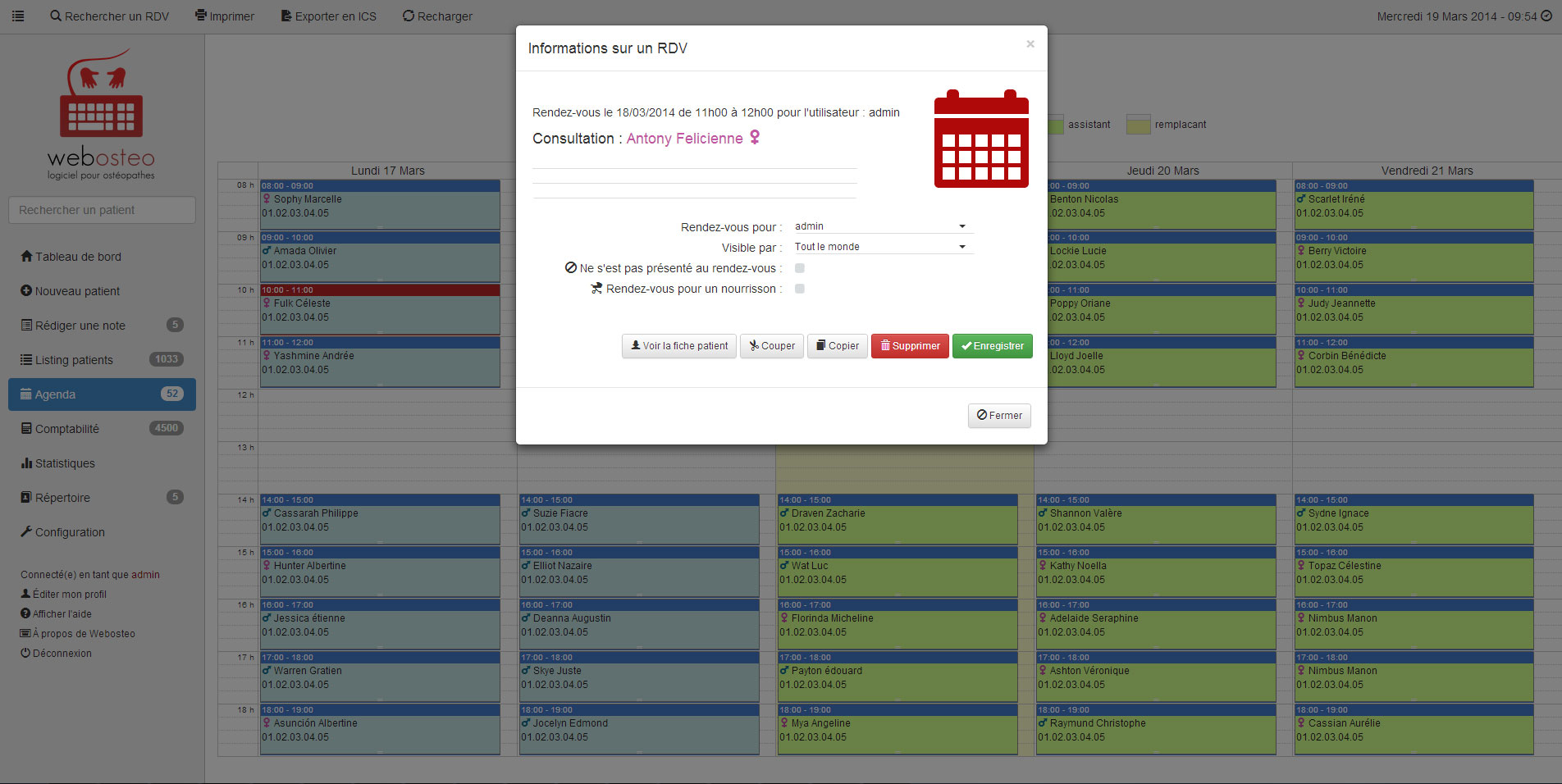Click the Webosteo logo
The height and width of the screenshot is (784, 1562).
tap(101, 114)
